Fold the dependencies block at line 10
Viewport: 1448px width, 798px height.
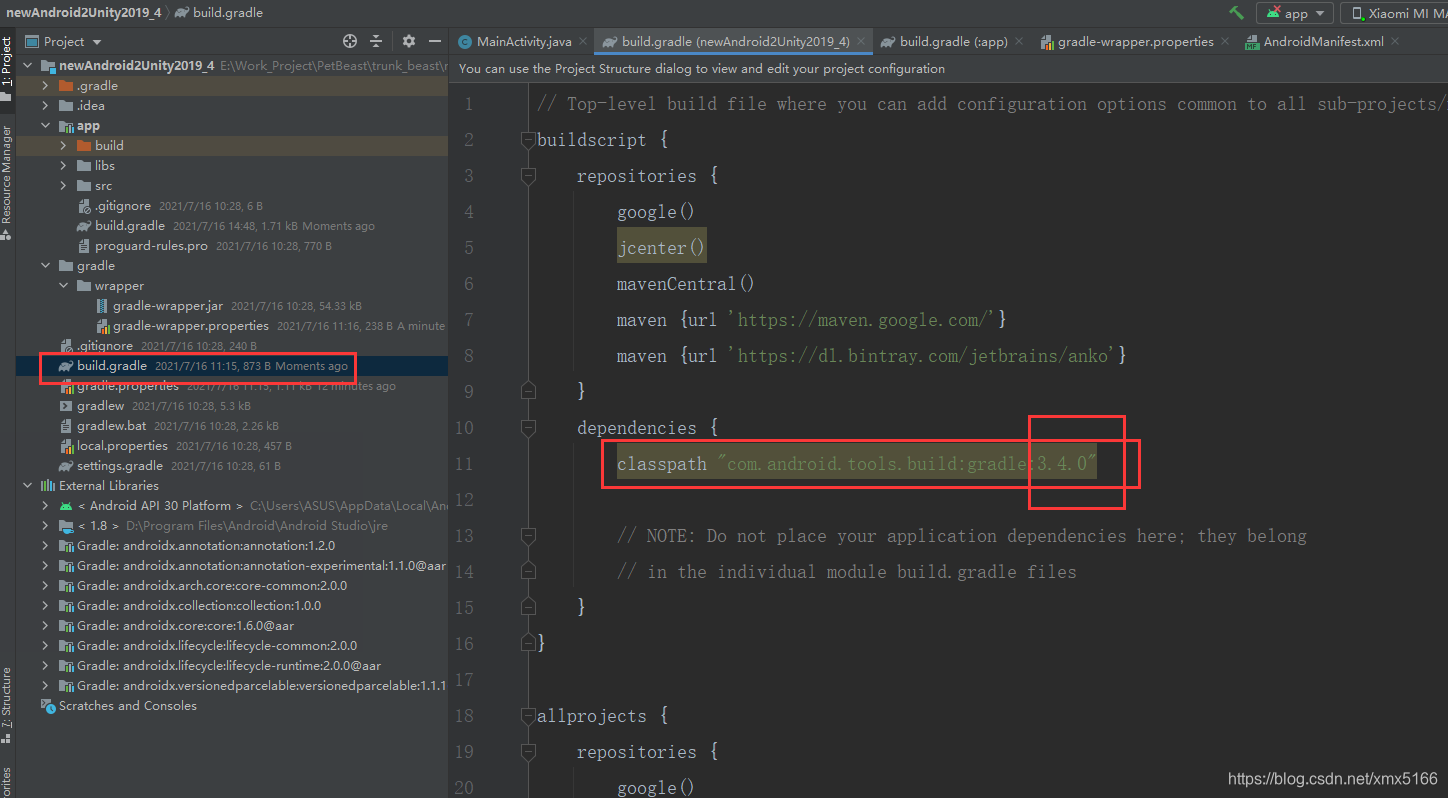(528, 428)
